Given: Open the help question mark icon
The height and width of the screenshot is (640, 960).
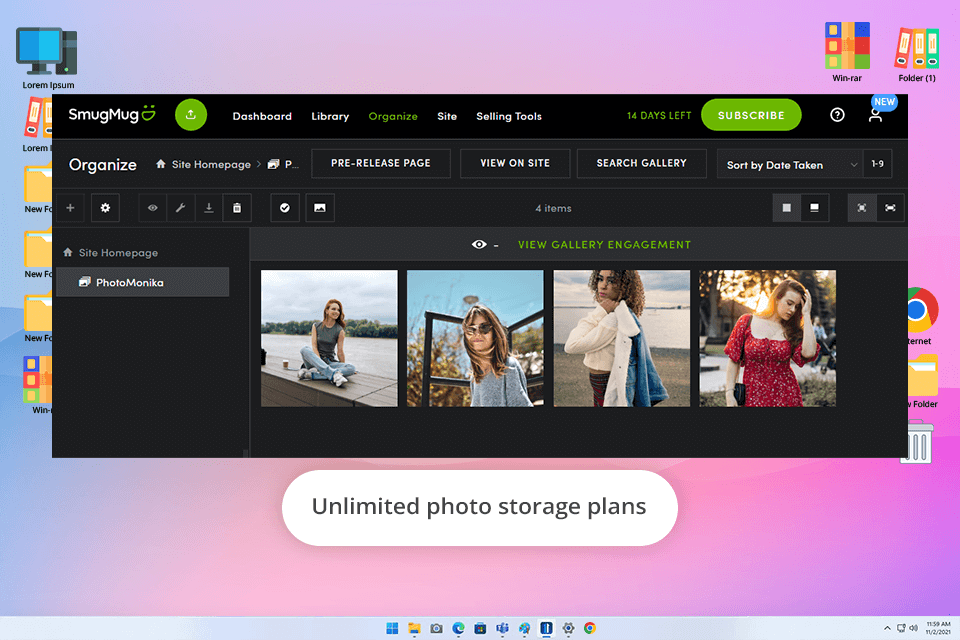Looking at the screenshot, I should [837, 115].
